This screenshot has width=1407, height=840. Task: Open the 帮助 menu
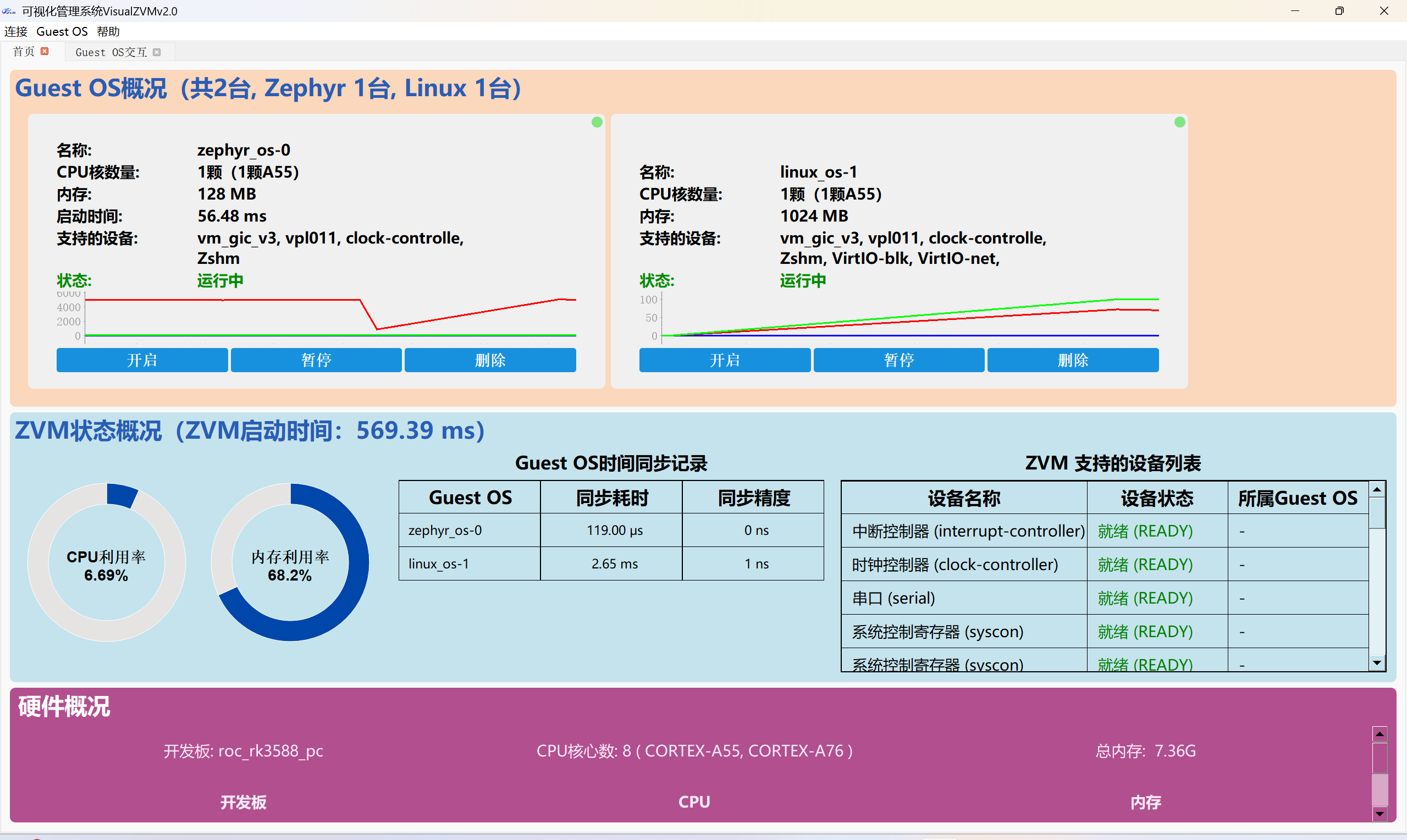pos(108,32)
